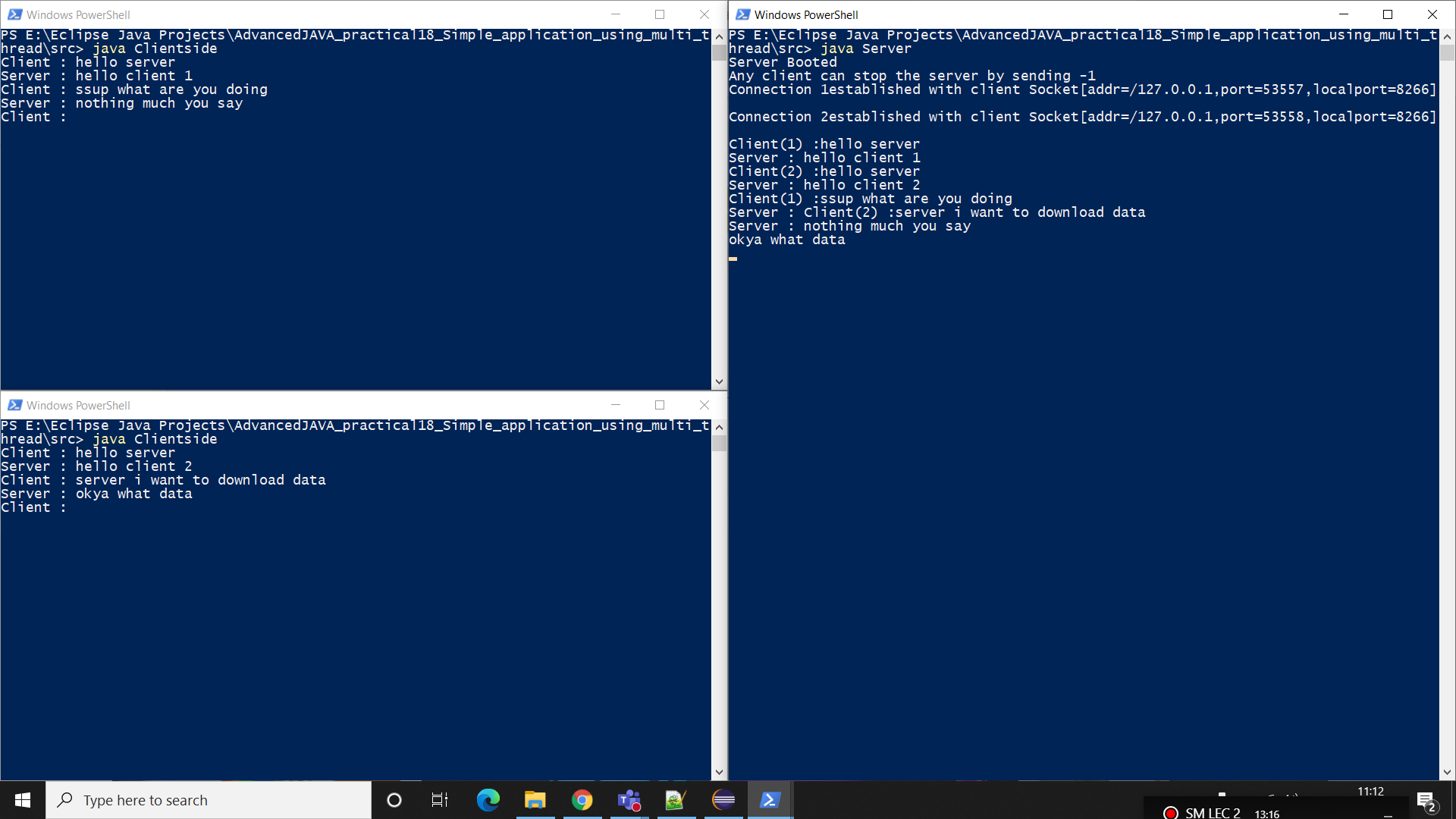Open Microsoft Teams taskbar icon
Viewport: 1456px width, 819px height.
tap(629, 800)
